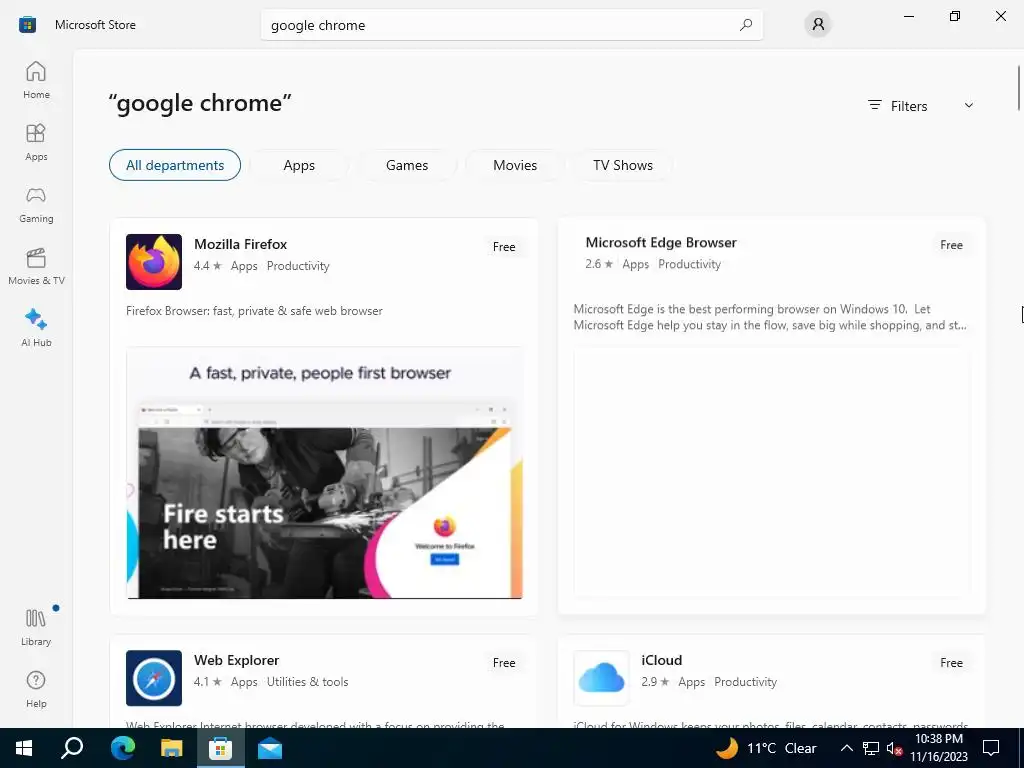The width and height of the screenshot is (1024, 768).
Task: Click the Mozilla Firefox app icon
Action: (153, 262)
